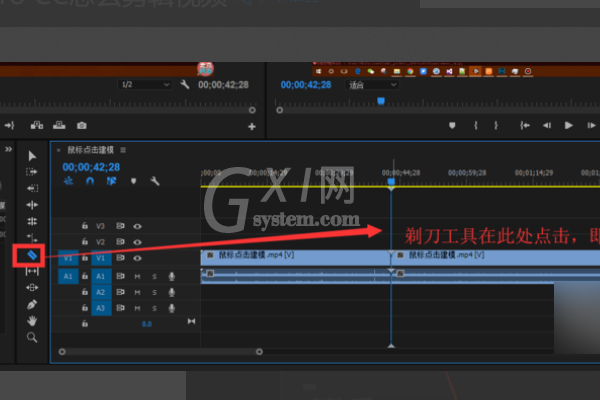The width and height of the screenshot is (600, 400).
Task: Toggle Linked Selection in timeline
Action: point(111,181)
